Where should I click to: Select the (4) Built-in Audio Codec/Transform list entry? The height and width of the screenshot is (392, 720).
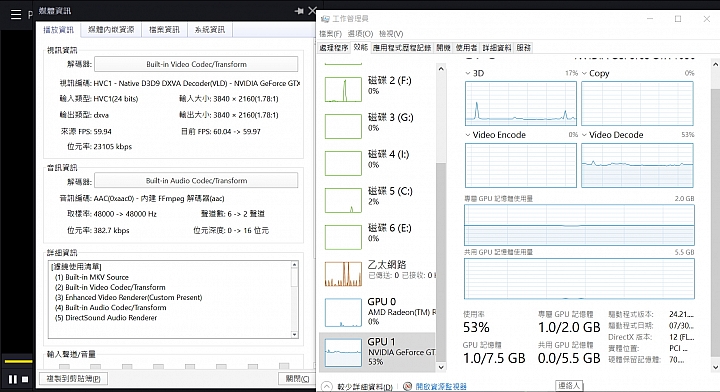[x=111, y=308]
